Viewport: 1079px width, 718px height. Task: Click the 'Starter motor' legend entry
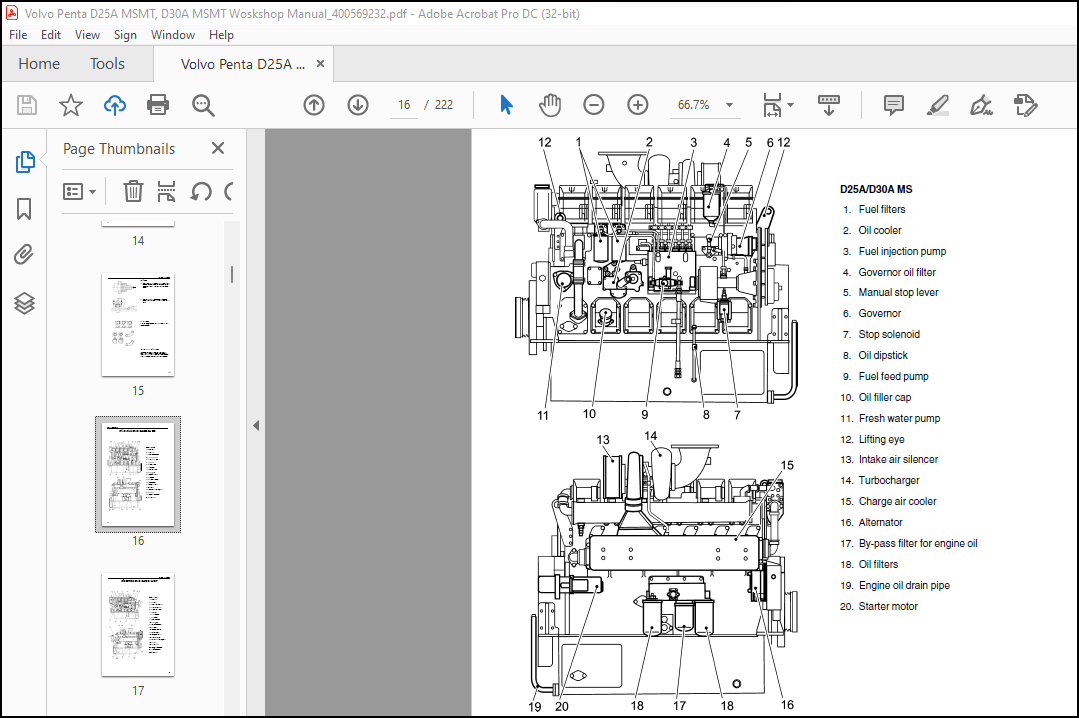pyautogui.click(x=888, y=606)
